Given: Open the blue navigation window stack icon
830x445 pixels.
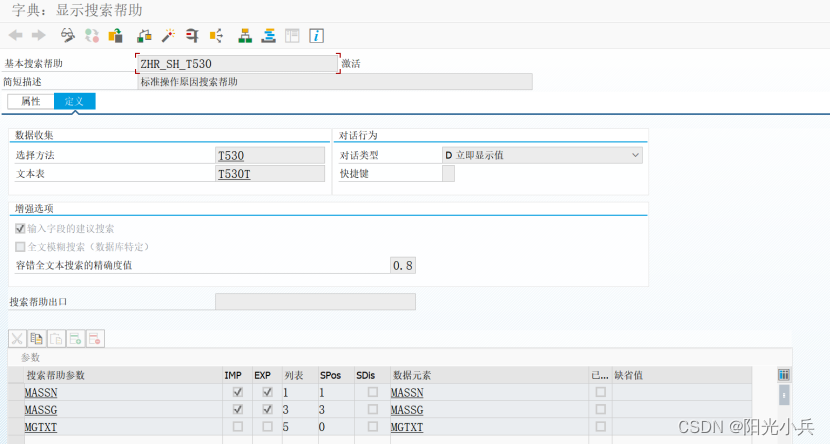Looking at the screenshot, I should tap(269, 35).
